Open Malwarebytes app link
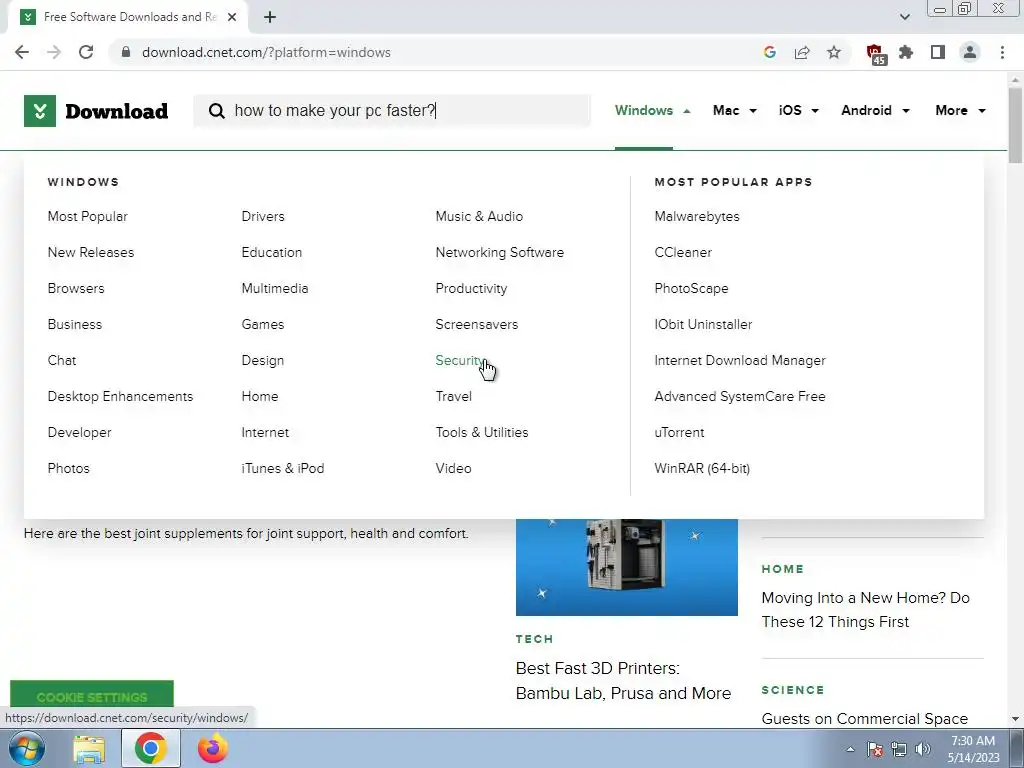Screen dimensions: 1024x768 pyautogui.click(x=697, y=216)
